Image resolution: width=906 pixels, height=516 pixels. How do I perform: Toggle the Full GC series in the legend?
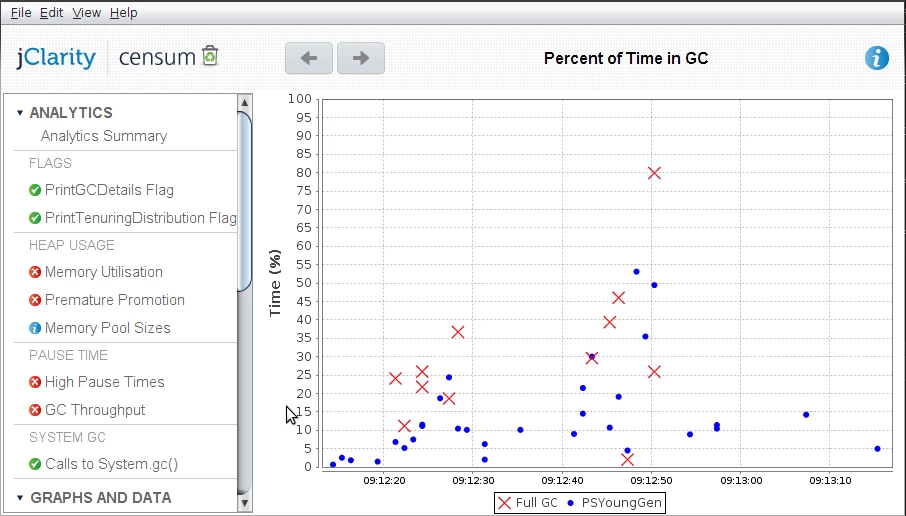pyautogui.click(x=528, y=503)
